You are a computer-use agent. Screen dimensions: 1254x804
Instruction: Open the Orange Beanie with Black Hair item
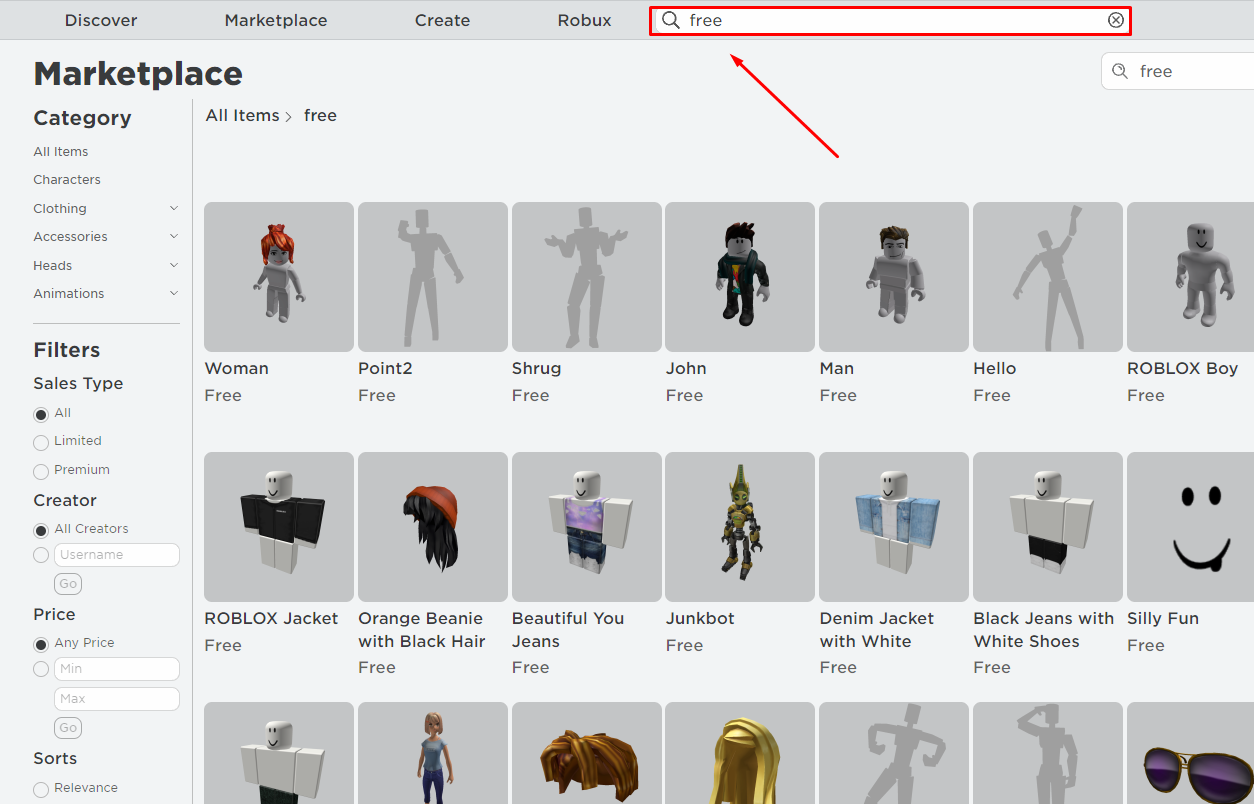(433, 526)
